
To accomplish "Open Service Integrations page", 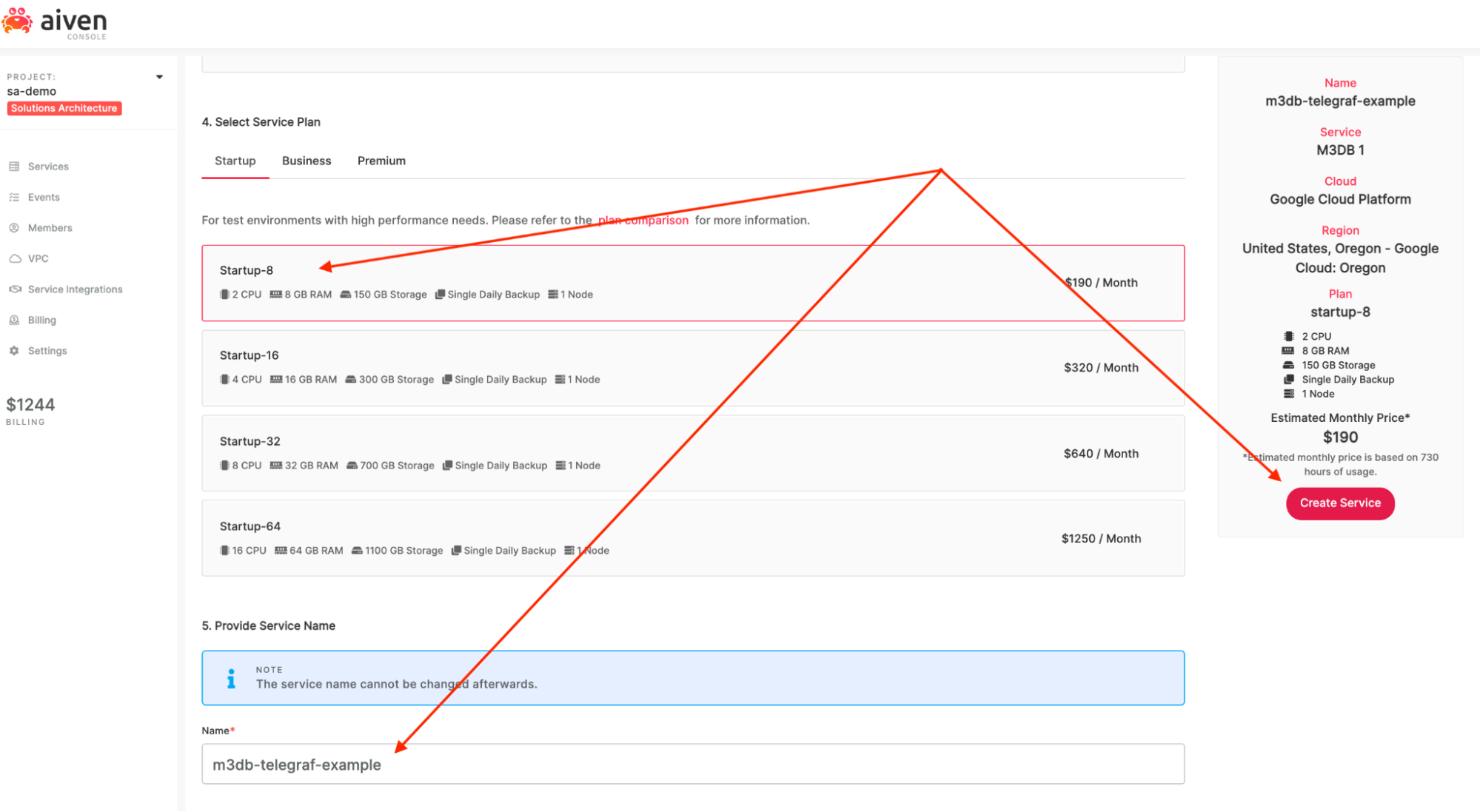I will click(x=75, y=289).
